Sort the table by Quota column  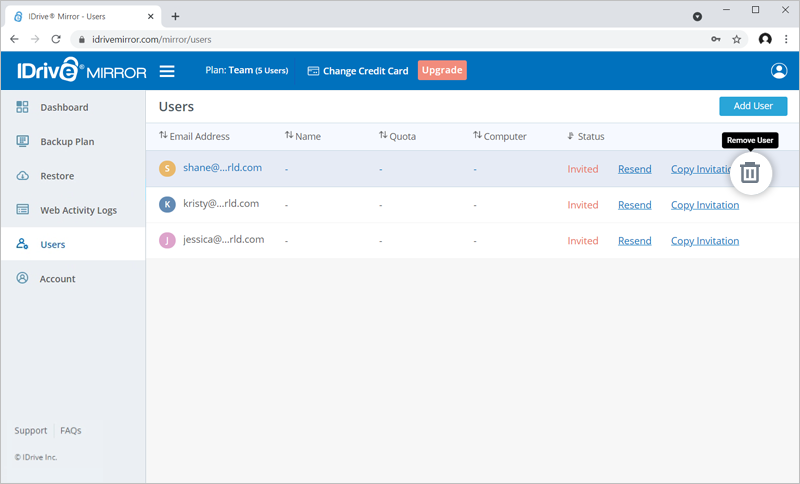click(397, 136)
